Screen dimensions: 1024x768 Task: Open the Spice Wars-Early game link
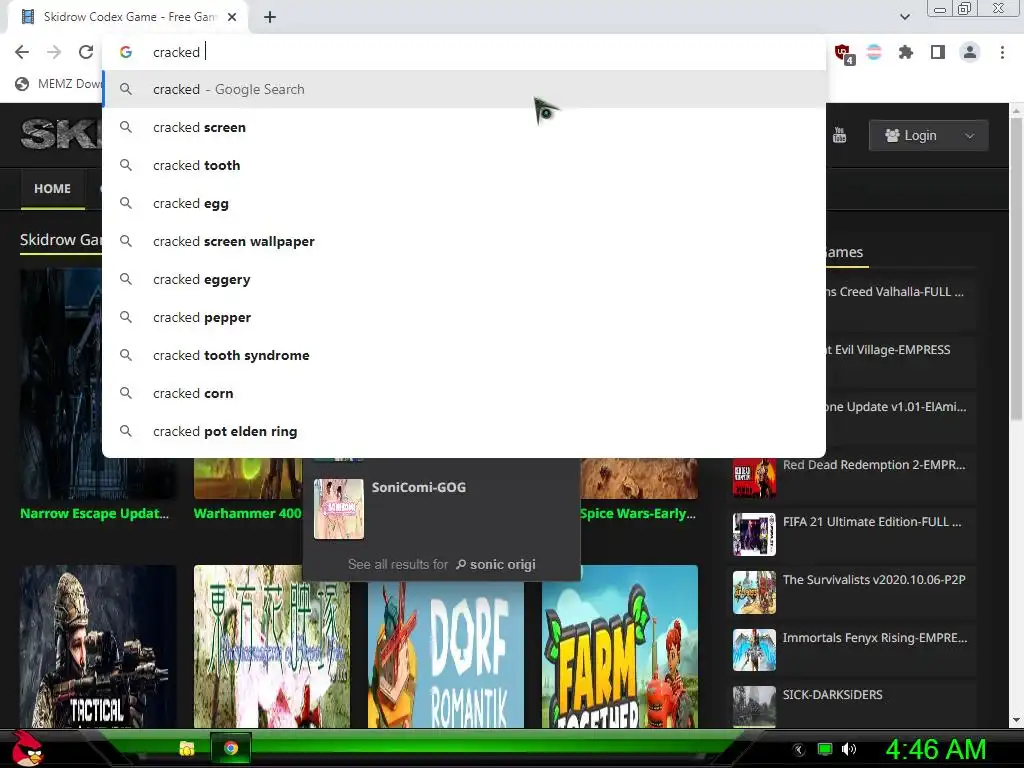[x=638, y=513]
